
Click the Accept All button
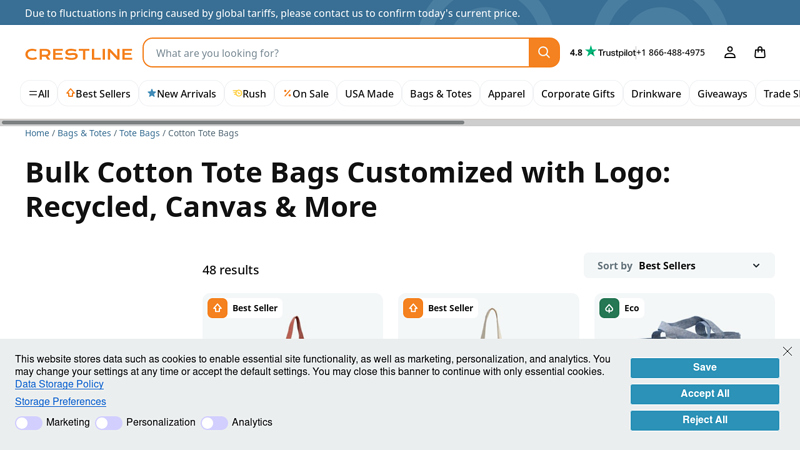pyautogui.click(x=705, y=394)
